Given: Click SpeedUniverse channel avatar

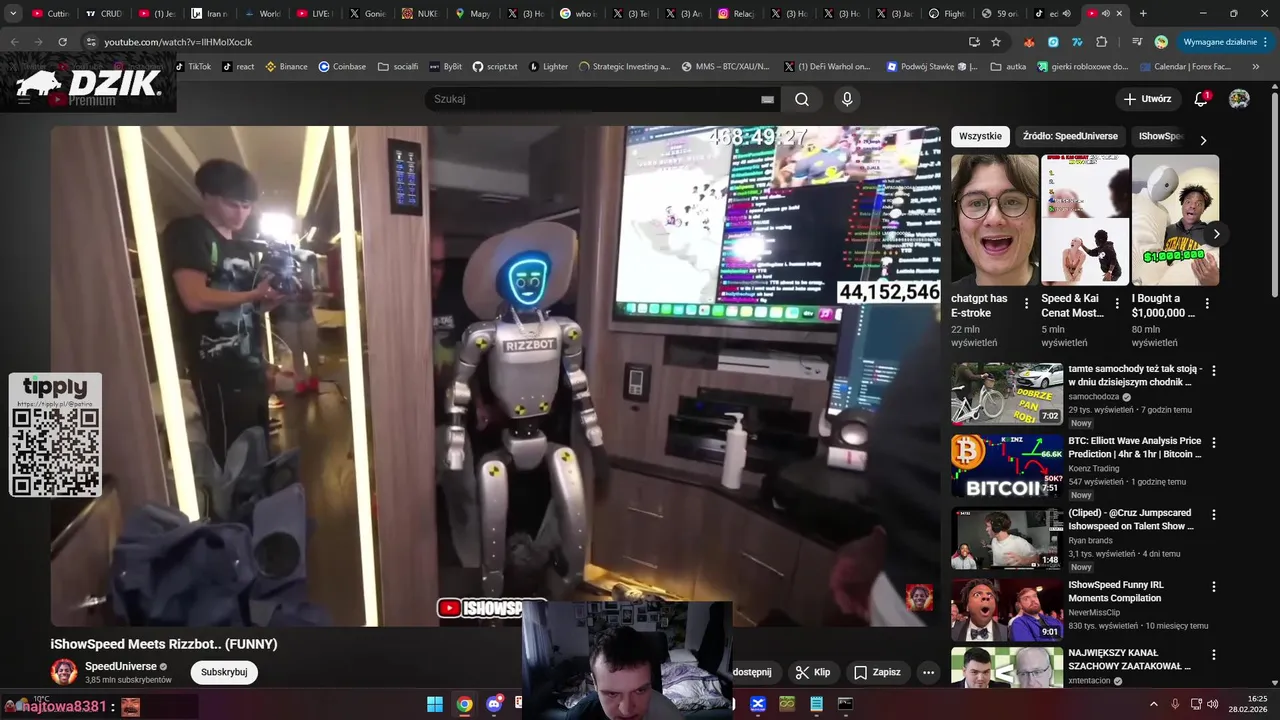Looking at the screenshot, I should [x=64, y=672].
